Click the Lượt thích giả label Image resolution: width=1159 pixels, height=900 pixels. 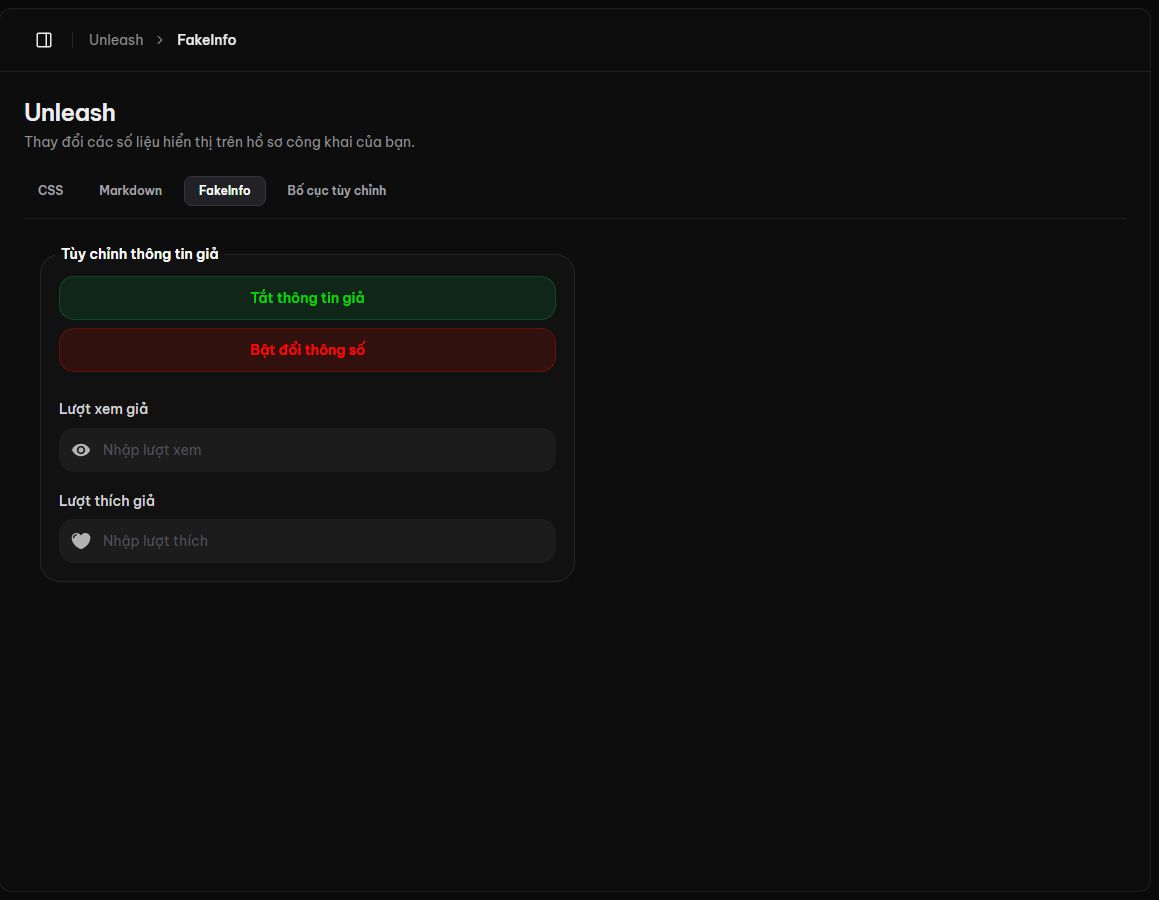(107, 501)
